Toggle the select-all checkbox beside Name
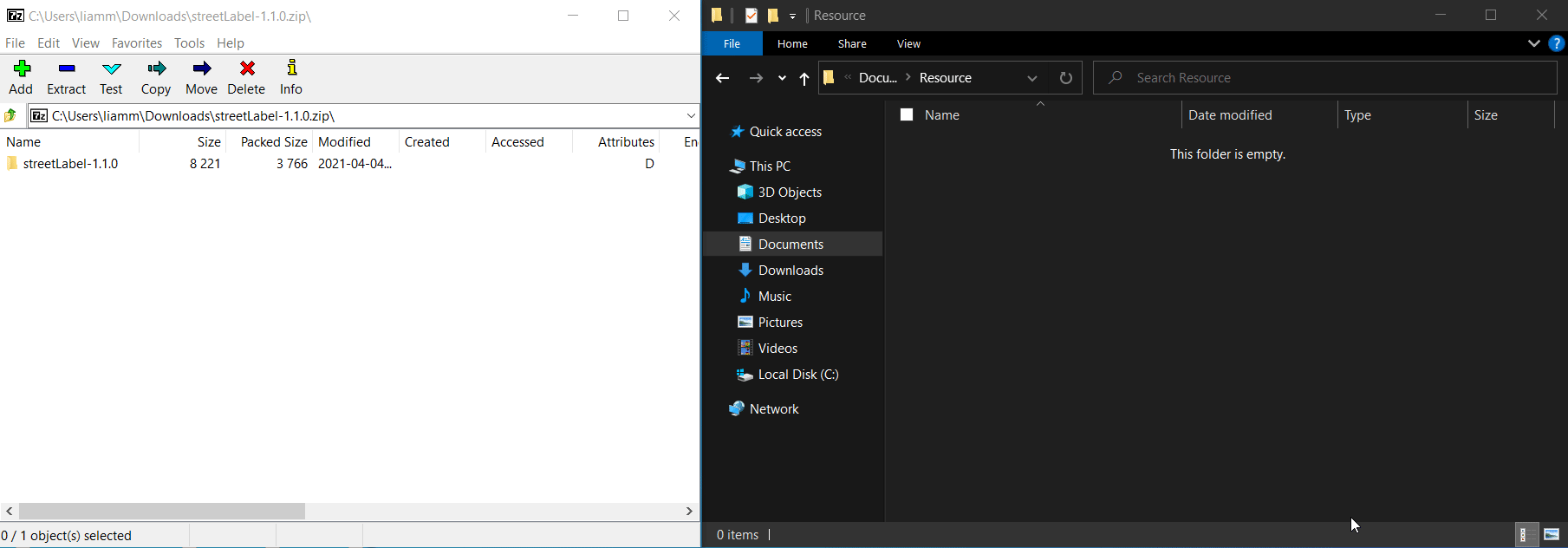 [907, 114]
